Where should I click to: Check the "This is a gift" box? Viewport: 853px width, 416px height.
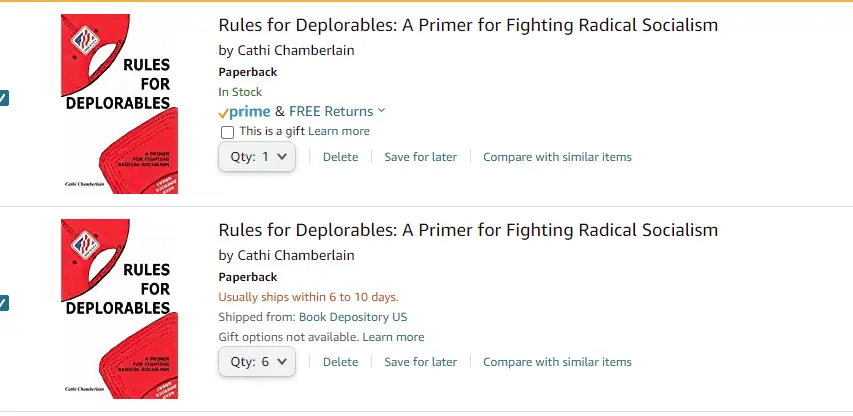[x=227, y=132]
